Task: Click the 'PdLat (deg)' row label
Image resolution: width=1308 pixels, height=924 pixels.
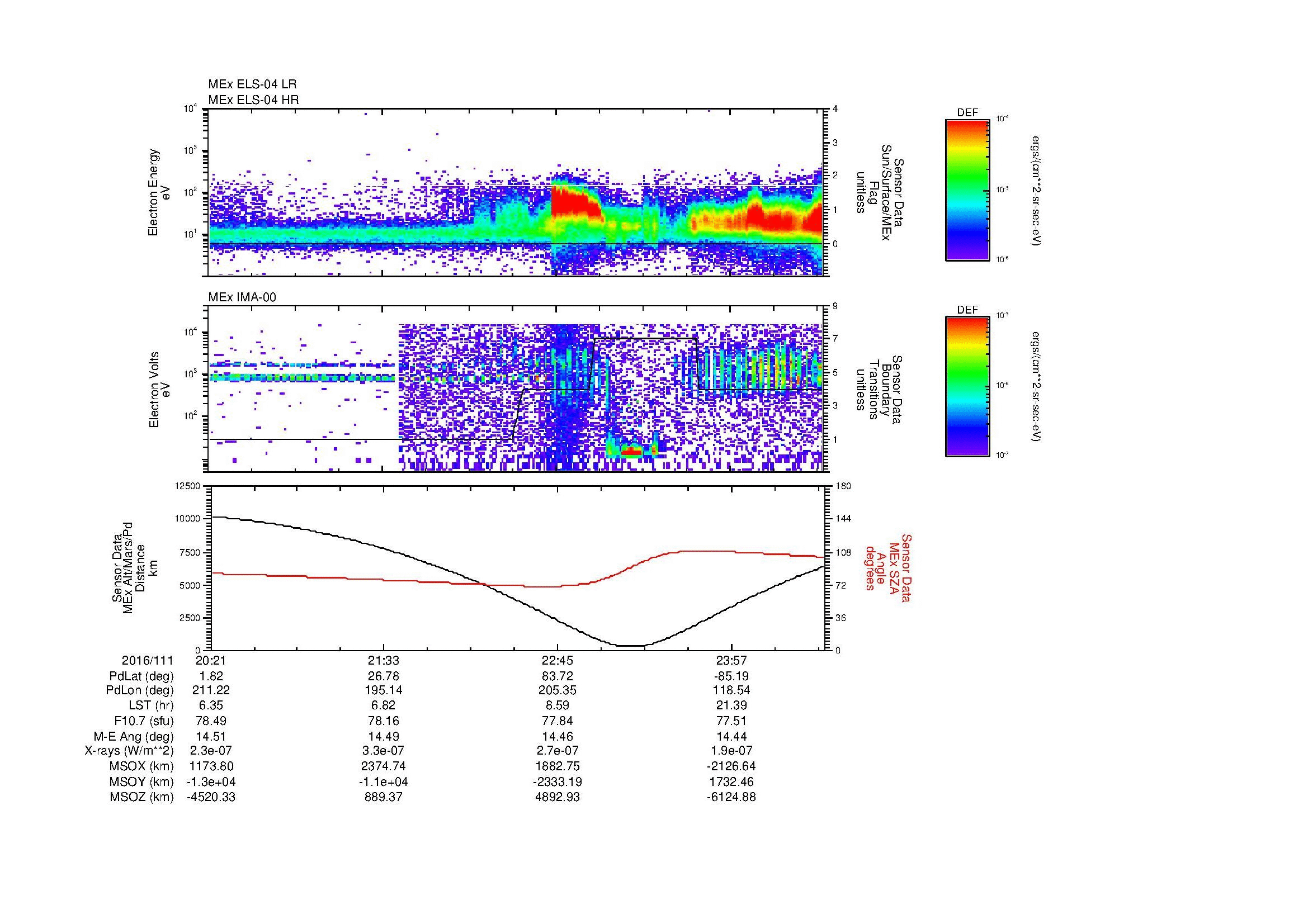Action: 141,676
